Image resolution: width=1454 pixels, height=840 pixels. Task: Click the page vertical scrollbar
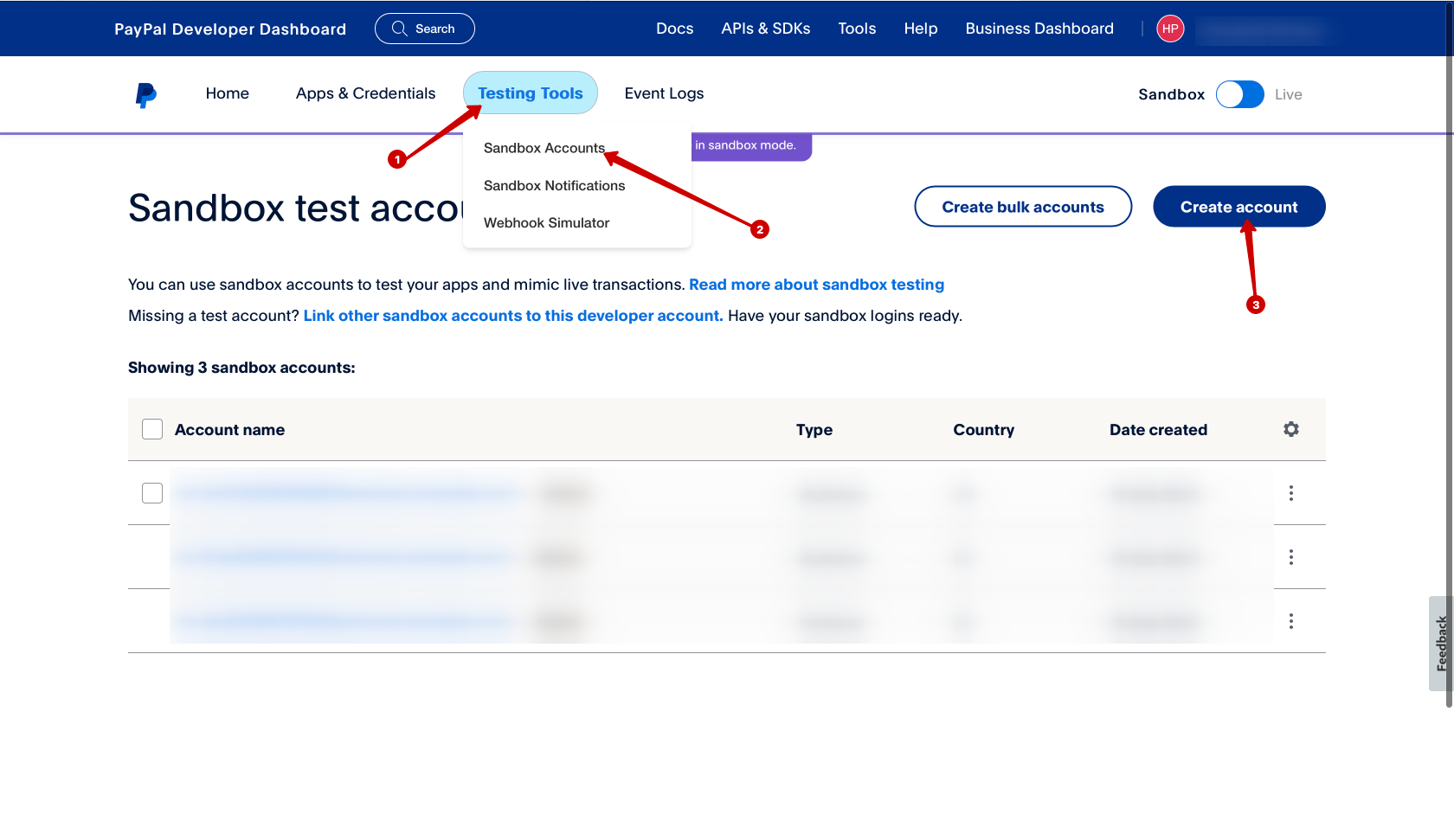1450,355
